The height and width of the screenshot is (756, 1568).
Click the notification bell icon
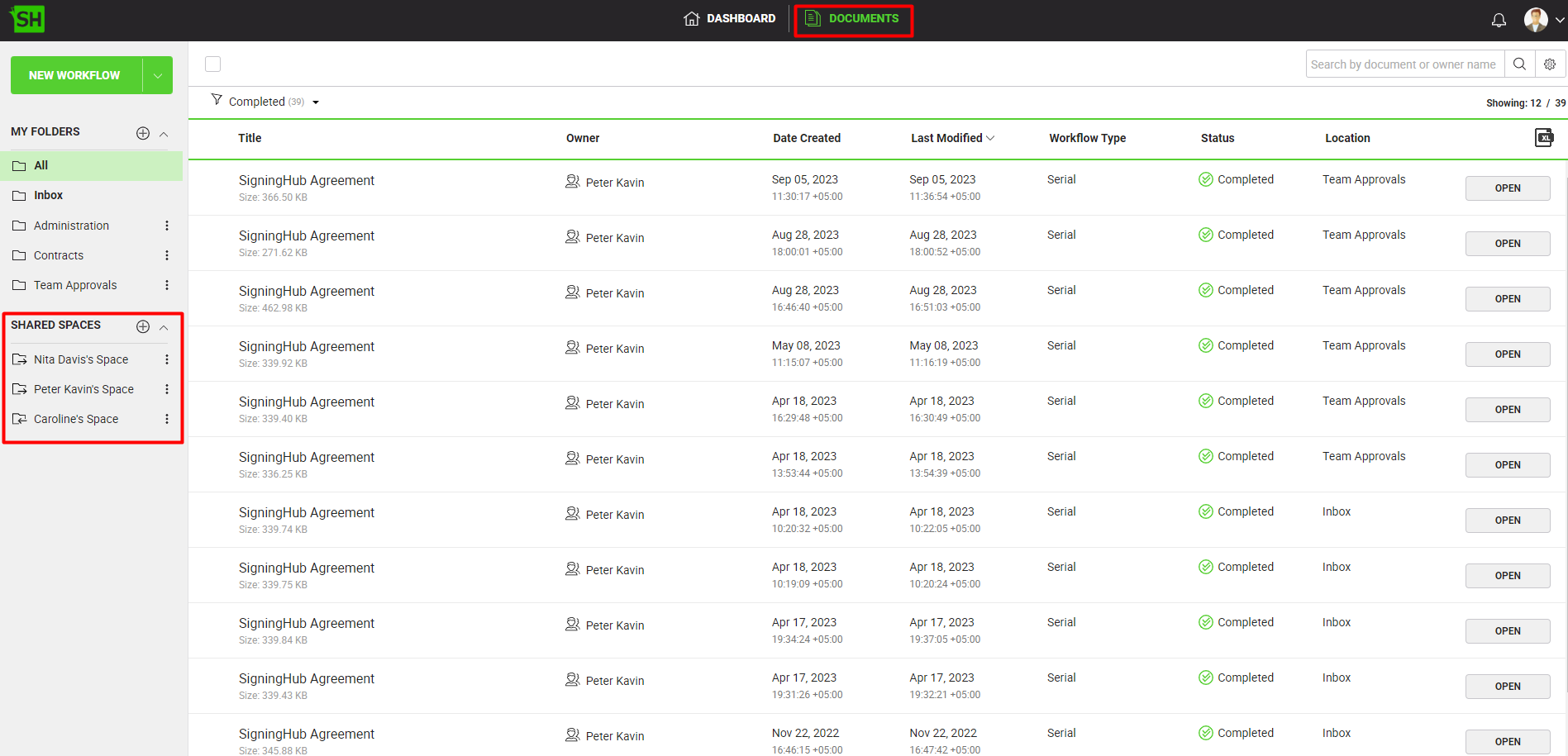(1499, 20)
